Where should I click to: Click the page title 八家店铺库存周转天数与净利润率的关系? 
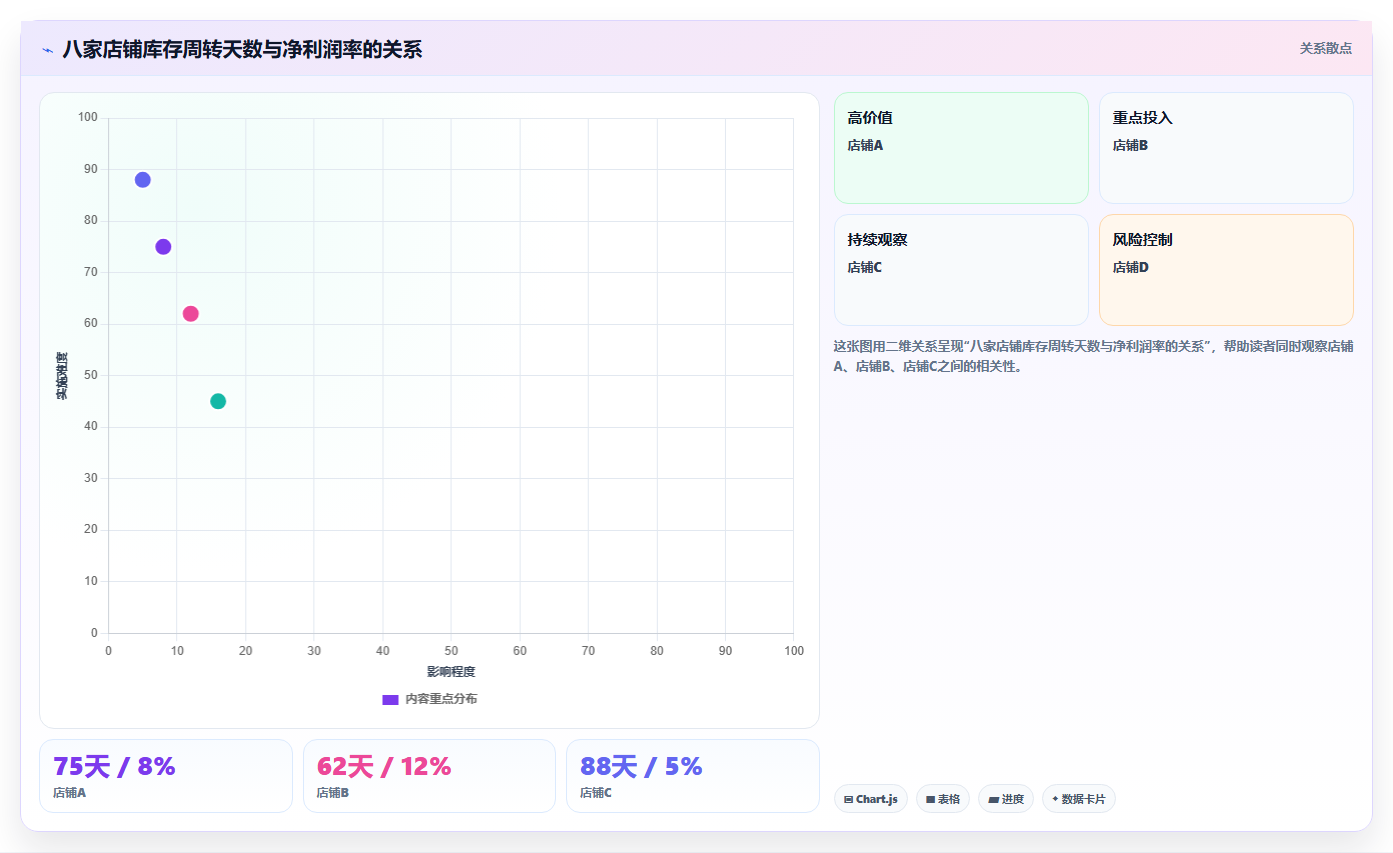(x=242, y=49)
